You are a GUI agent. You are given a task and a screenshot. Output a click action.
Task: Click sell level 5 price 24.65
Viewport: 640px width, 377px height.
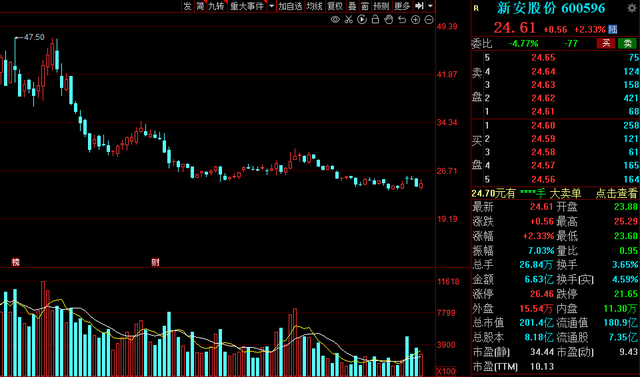pos(543,58)
